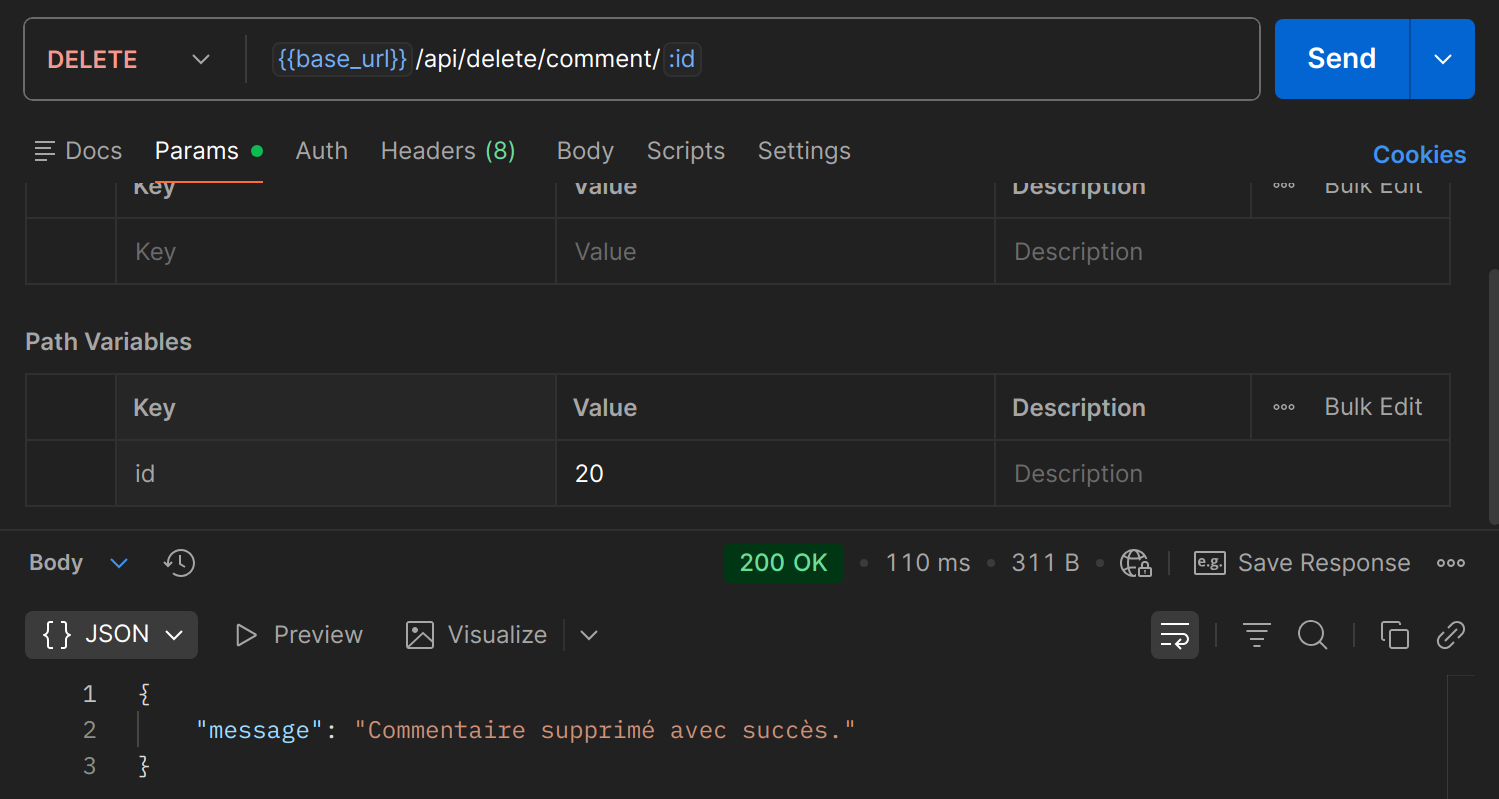Open Path Variables more options icon

[1284, 408]
